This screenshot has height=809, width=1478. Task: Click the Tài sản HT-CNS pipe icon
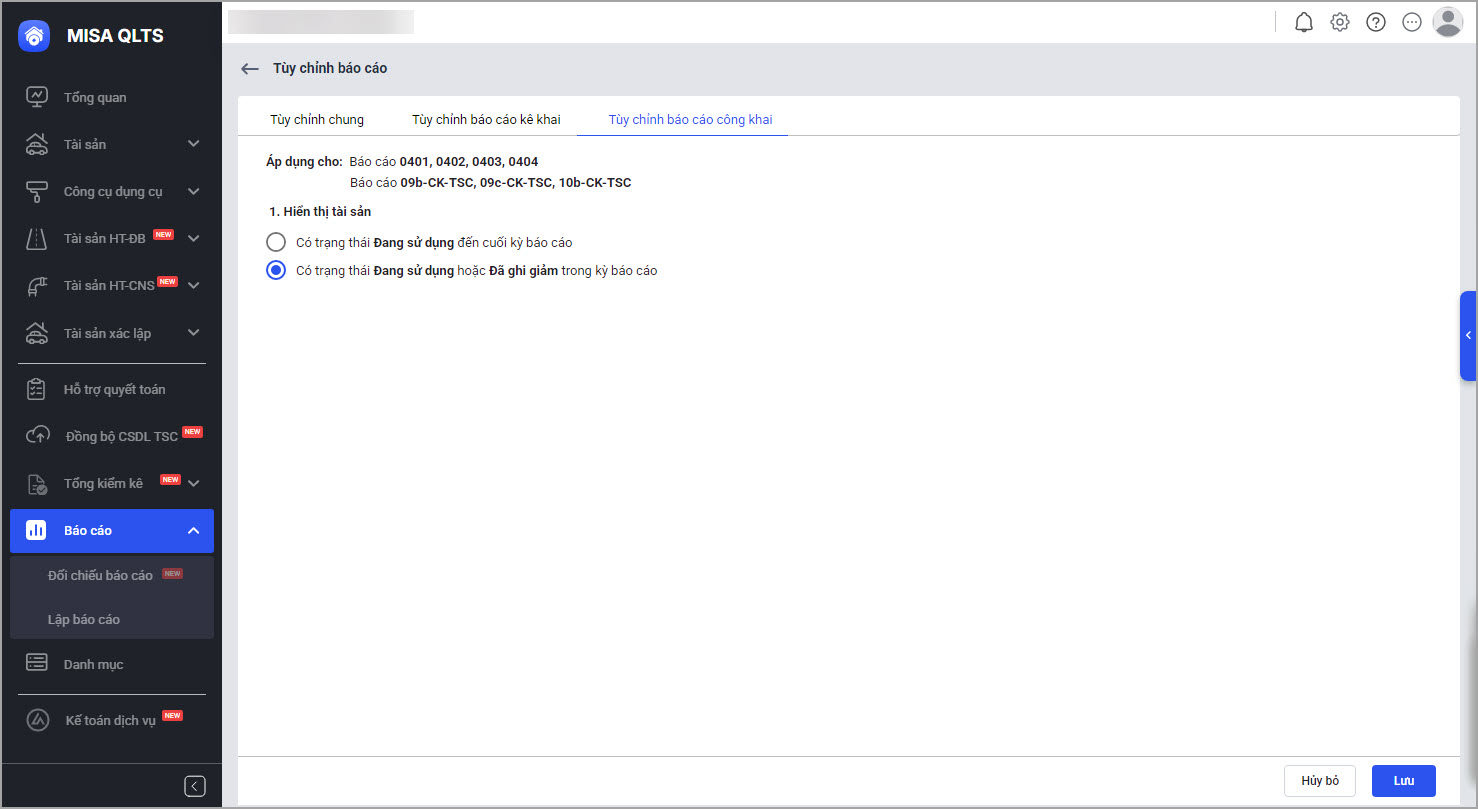[x=37, y=286]
